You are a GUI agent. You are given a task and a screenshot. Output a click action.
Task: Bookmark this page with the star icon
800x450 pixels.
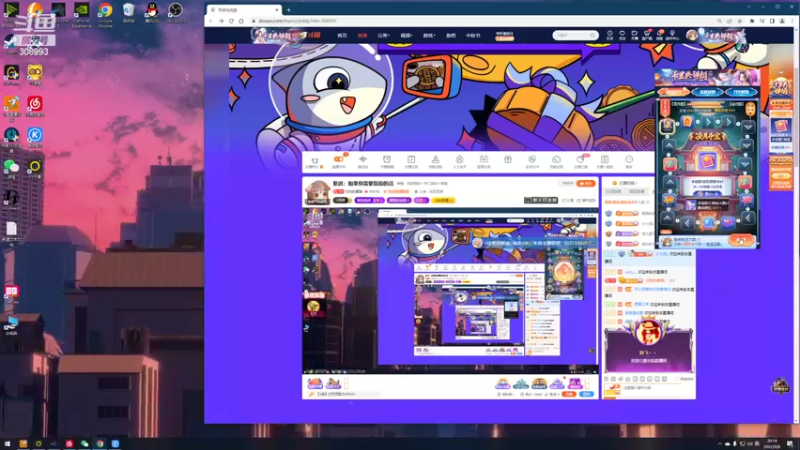740,21
